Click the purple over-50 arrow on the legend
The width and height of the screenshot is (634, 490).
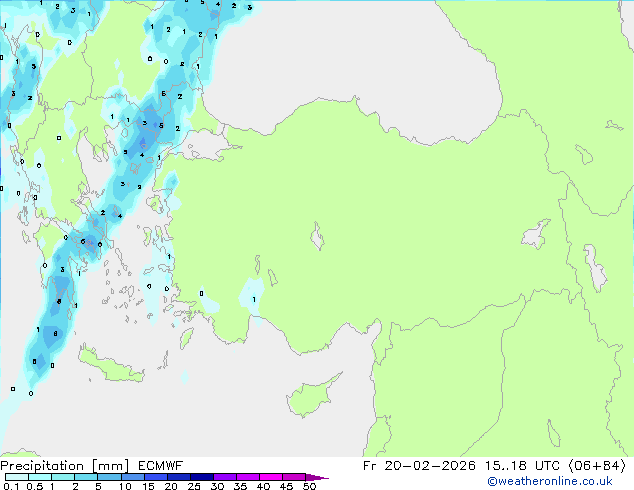317,477
